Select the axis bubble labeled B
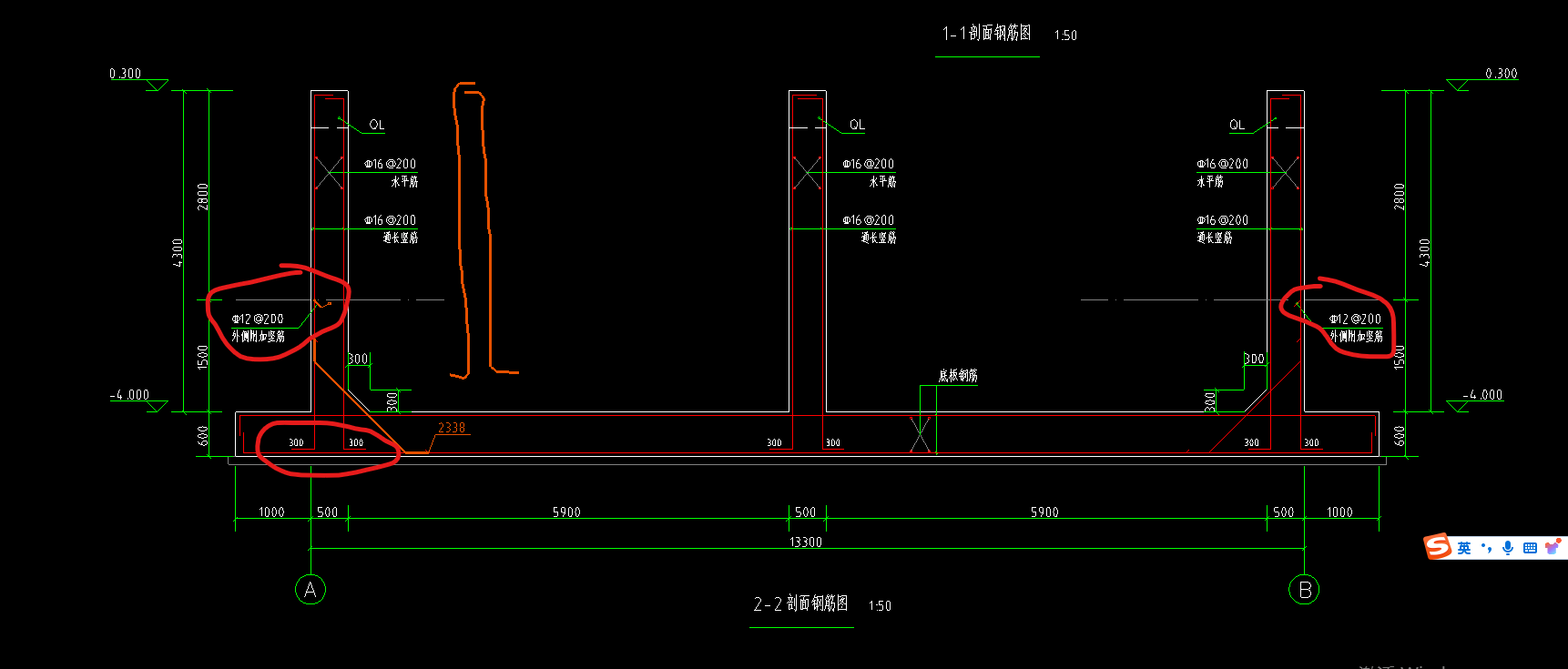The width and height of the screenshot is (1568, 669). (x=1304, y=590)
